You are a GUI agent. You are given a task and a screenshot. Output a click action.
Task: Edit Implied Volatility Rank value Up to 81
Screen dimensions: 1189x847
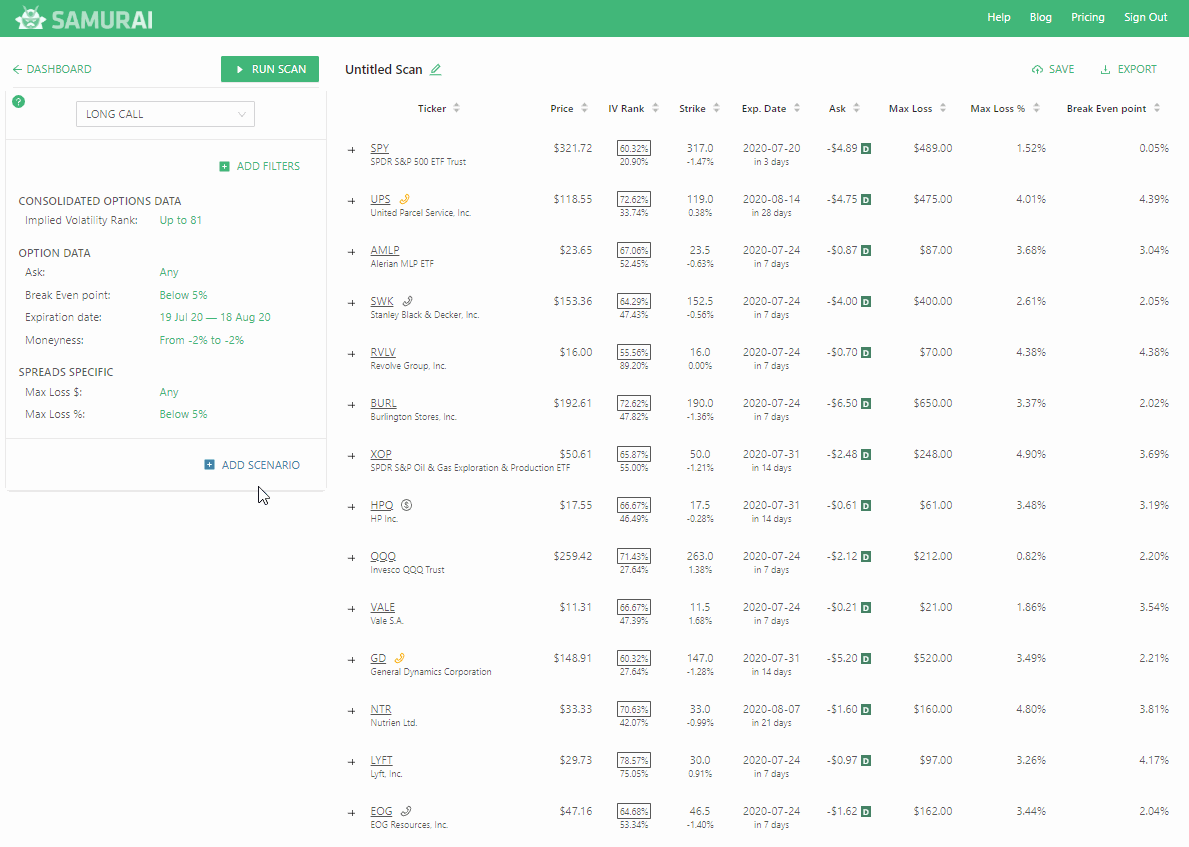pyautogui.click(x=180, y=221)
